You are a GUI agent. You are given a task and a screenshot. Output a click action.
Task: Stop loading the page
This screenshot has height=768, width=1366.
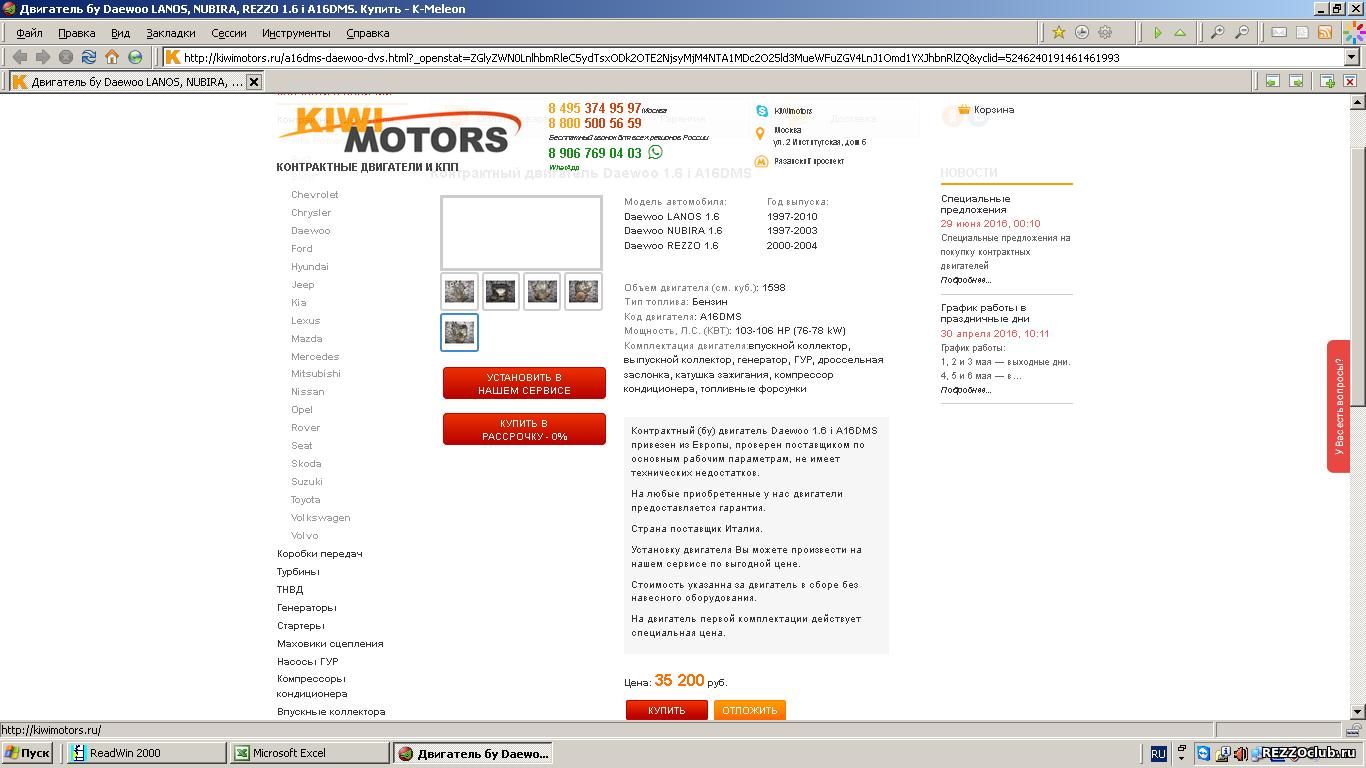(x=66, y=58)
